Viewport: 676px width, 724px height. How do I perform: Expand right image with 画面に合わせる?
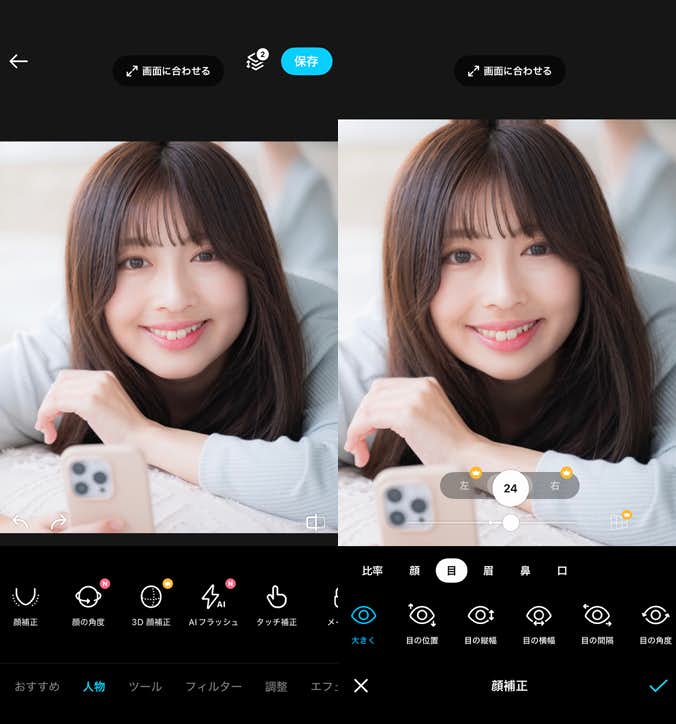pos(509,70)
